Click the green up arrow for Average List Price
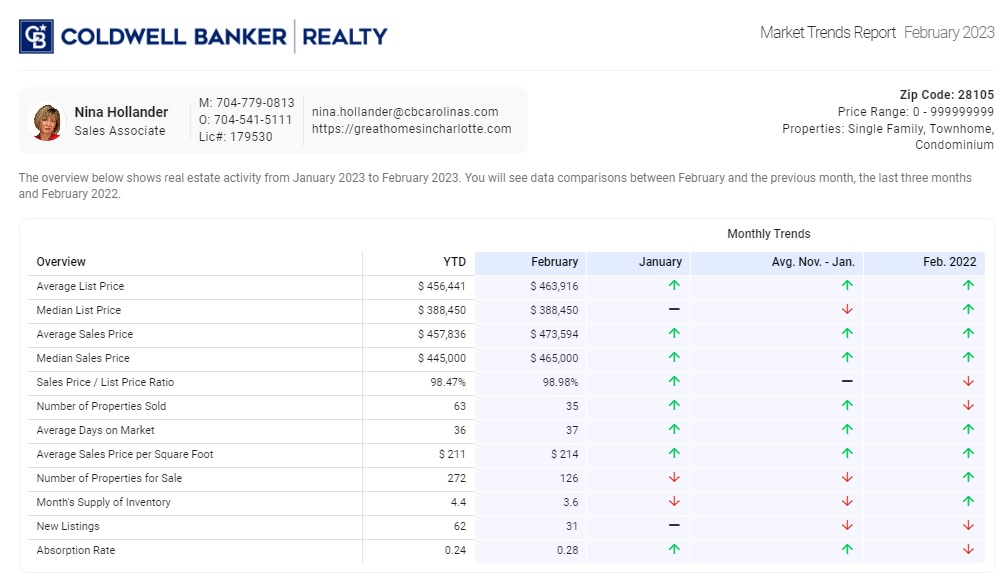This screenshot has height=576, width=1006. pos(674,286)
